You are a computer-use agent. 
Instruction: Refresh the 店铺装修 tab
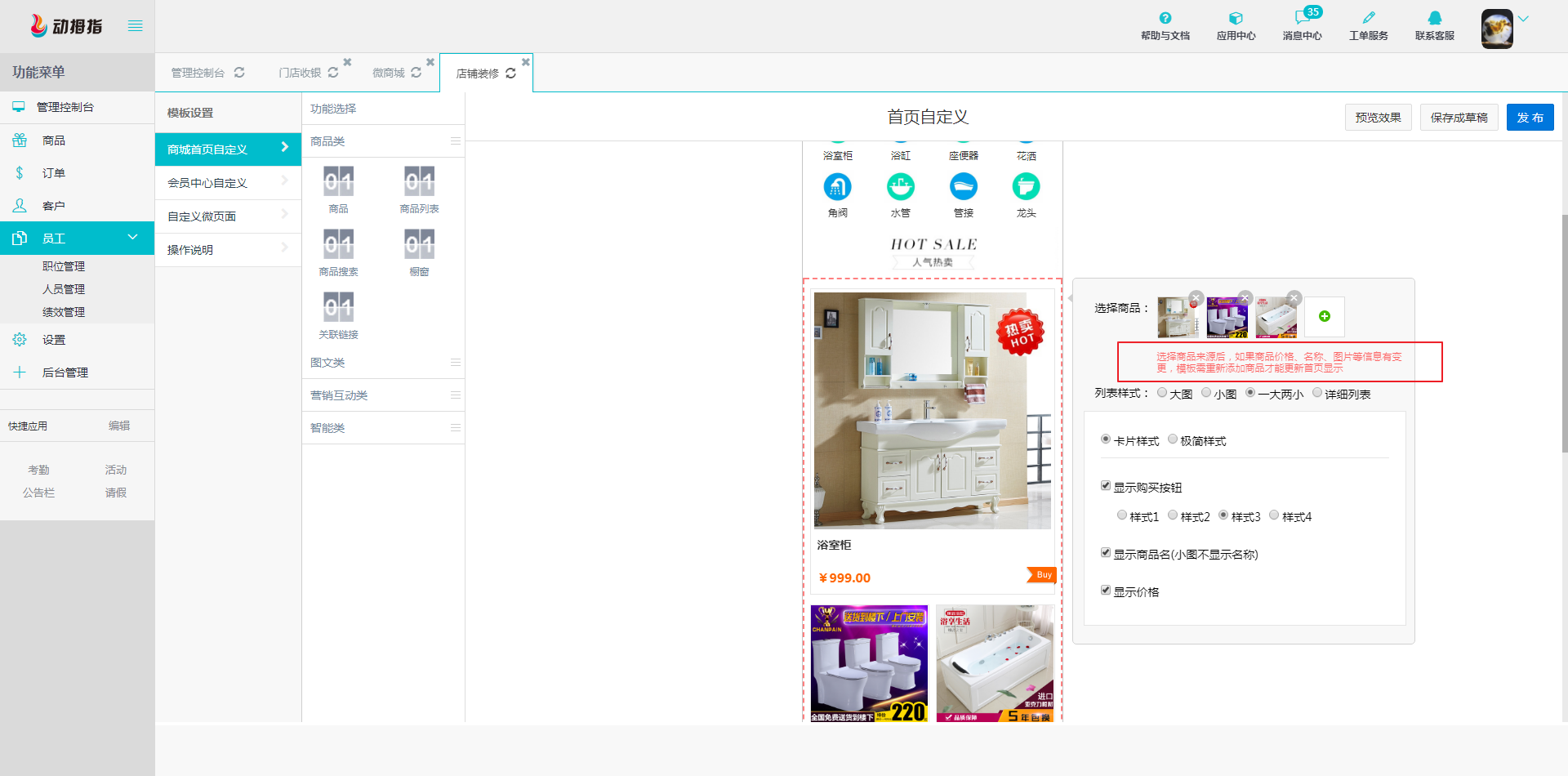pos(510,73)
